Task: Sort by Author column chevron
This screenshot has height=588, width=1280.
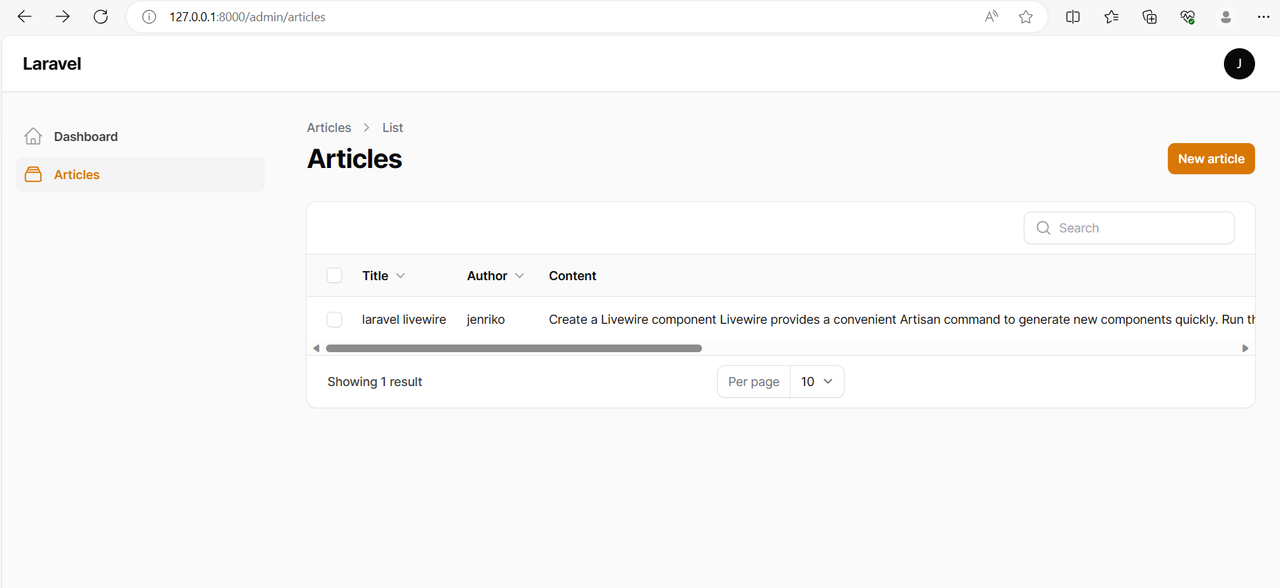Action: pos(519,276)
